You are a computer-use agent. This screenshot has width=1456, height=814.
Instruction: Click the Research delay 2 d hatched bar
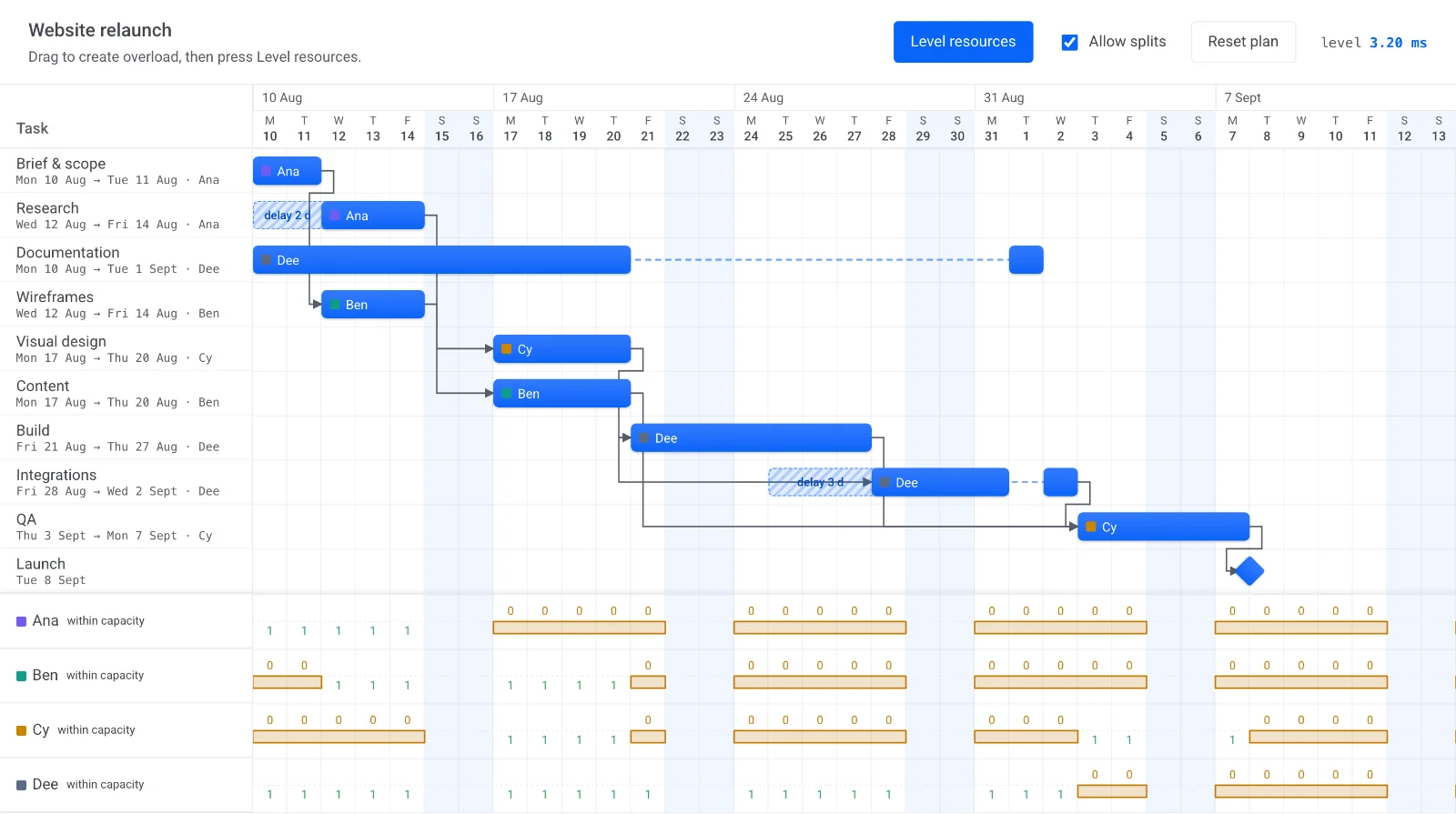tap(287, 216)
